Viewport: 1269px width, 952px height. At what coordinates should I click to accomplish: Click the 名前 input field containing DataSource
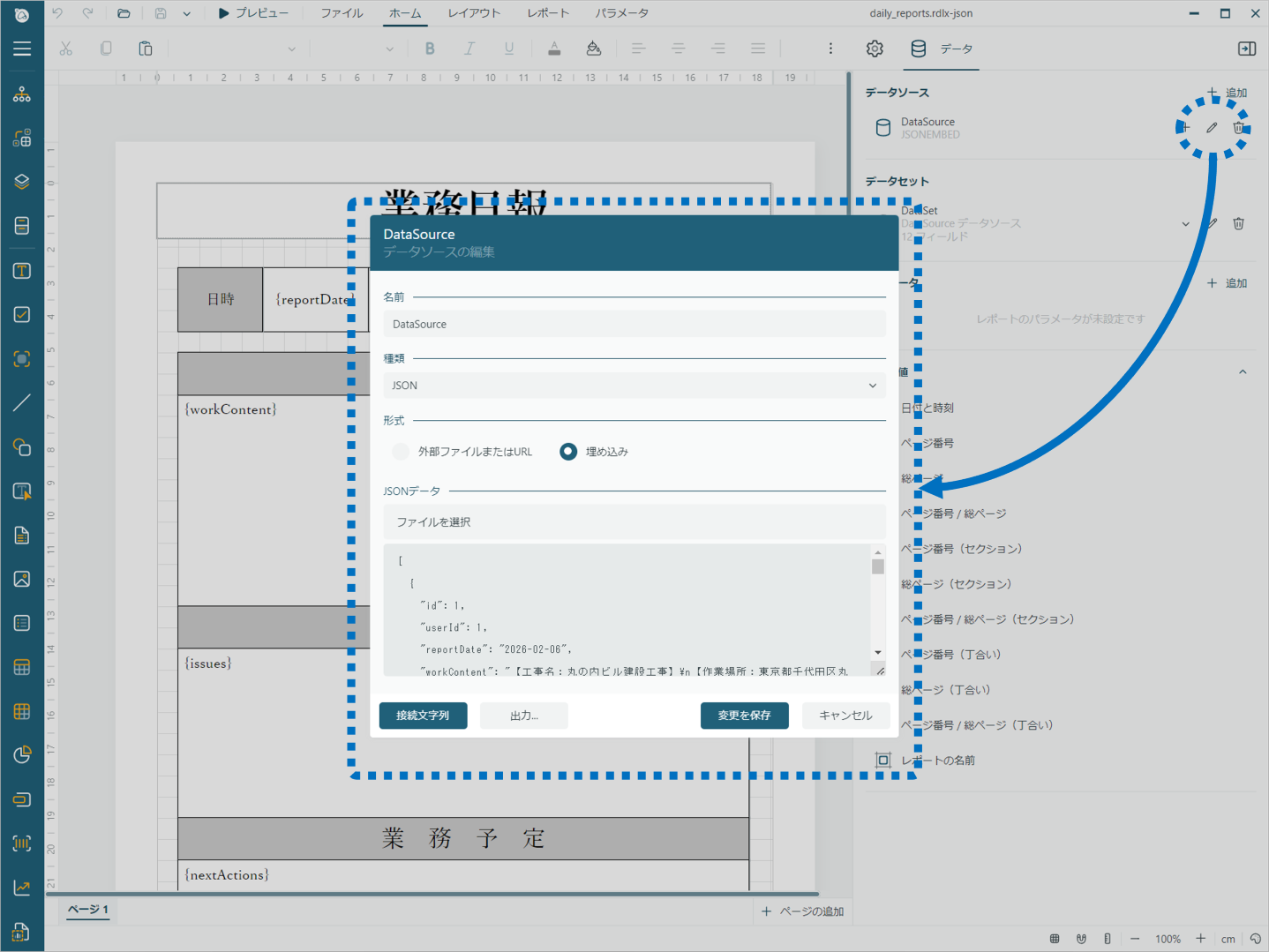(634, 325)
